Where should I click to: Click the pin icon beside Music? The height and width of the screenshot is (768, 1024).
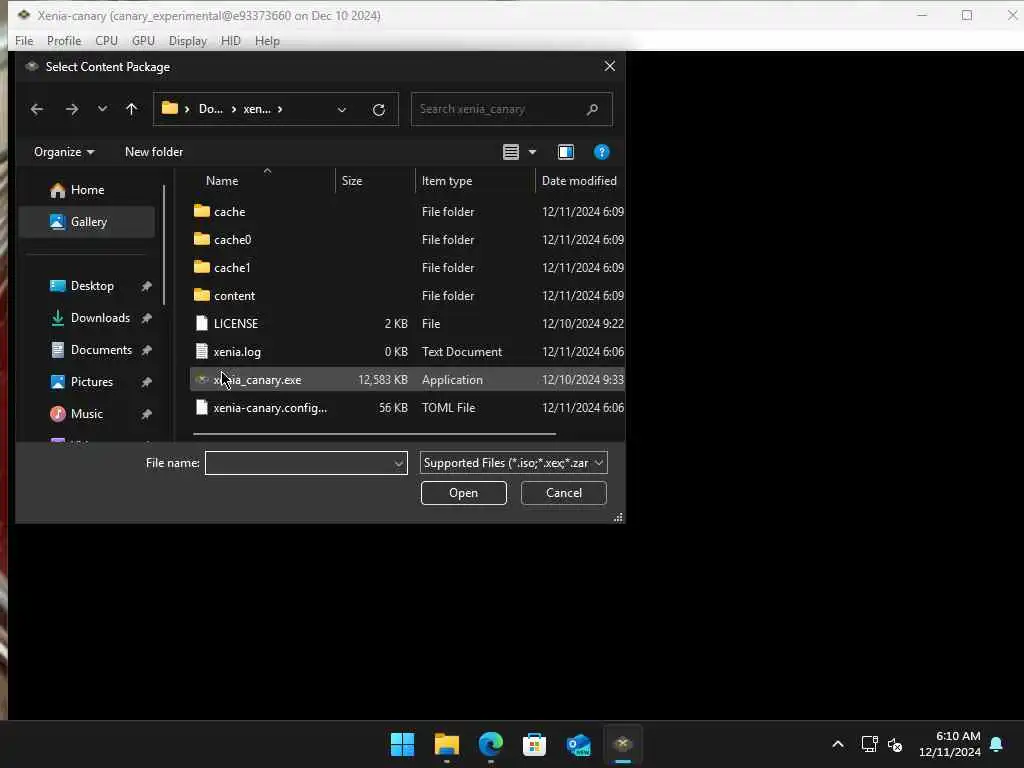click(x=146, y=414)
